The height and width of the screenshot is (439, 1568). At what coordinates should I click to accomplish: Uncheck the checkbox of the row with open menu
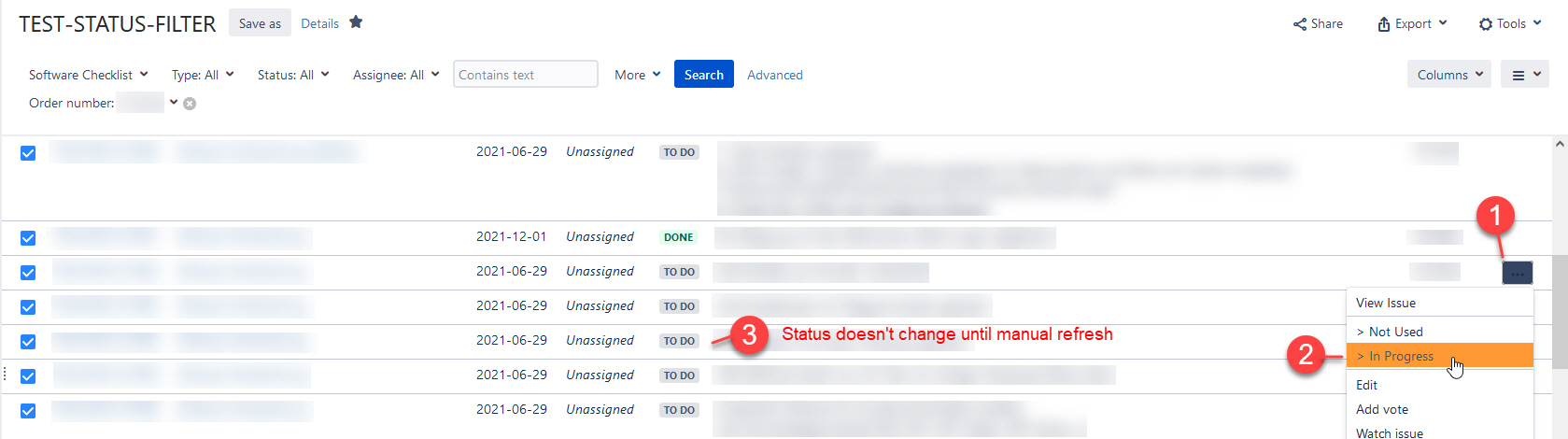pos(28,273)
